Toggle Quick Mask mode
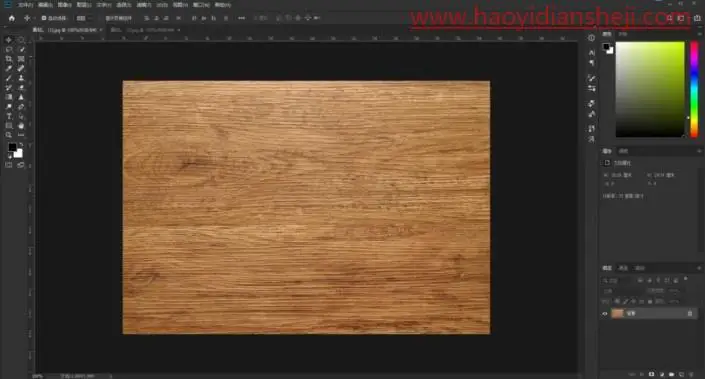The width and height of the screenshot is (705, 379). pyautogui.click(x=9, y=165)
